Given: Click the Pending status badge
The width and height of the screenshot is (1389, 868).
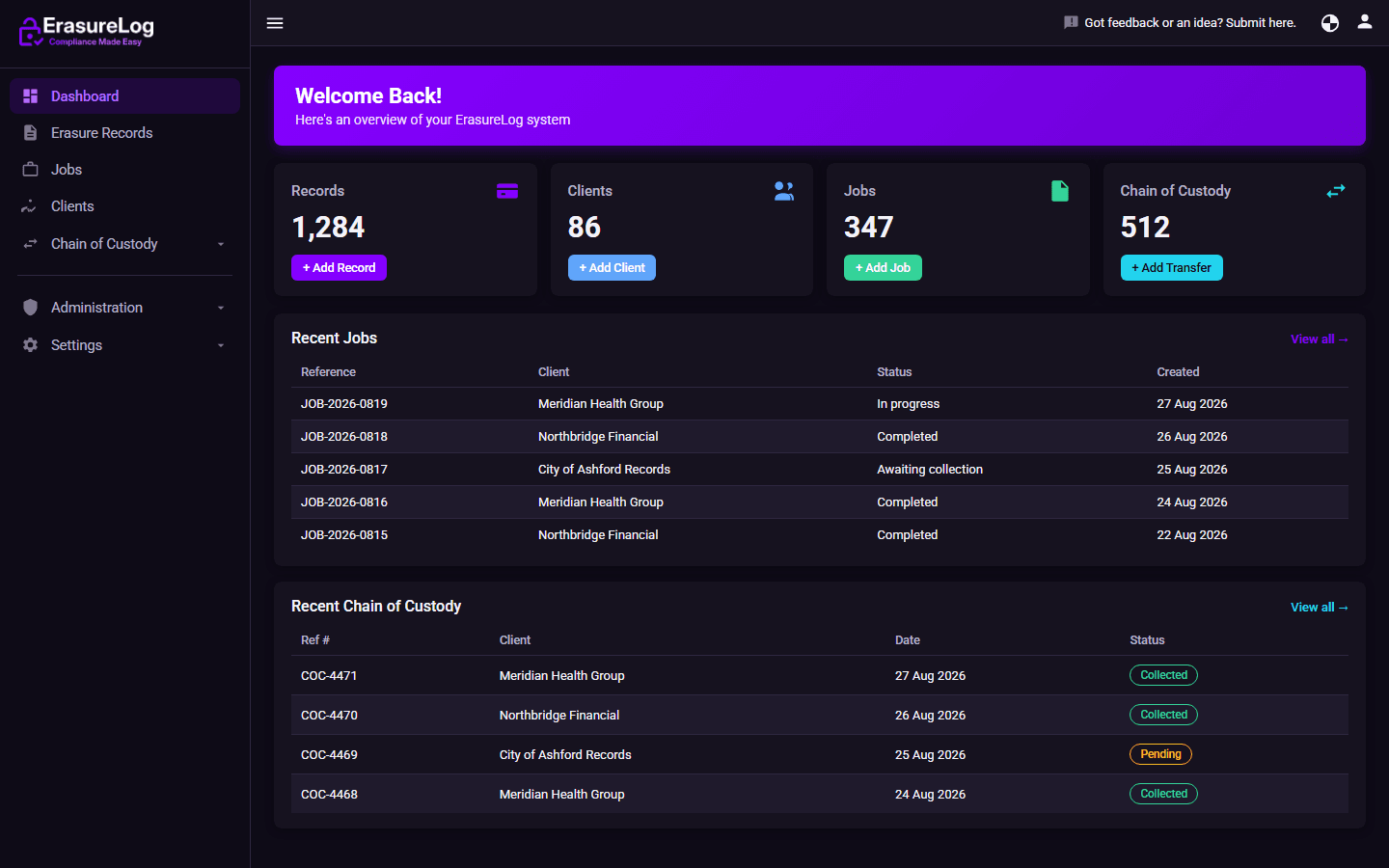Looking at the screenshot, I should point(1160,754).
